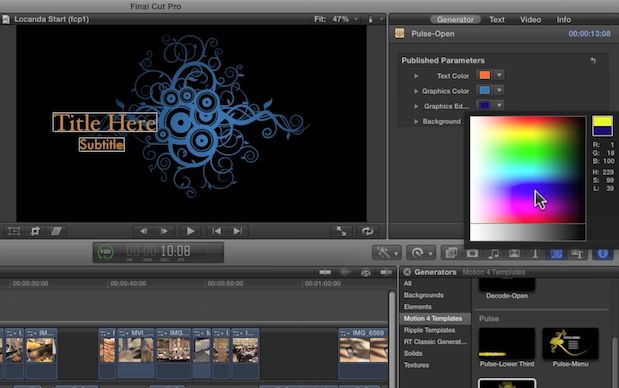The image size is (619, 388).
Task: Select the Pulse-Lower Third generator thumbnail
Action: click(507, 343)
